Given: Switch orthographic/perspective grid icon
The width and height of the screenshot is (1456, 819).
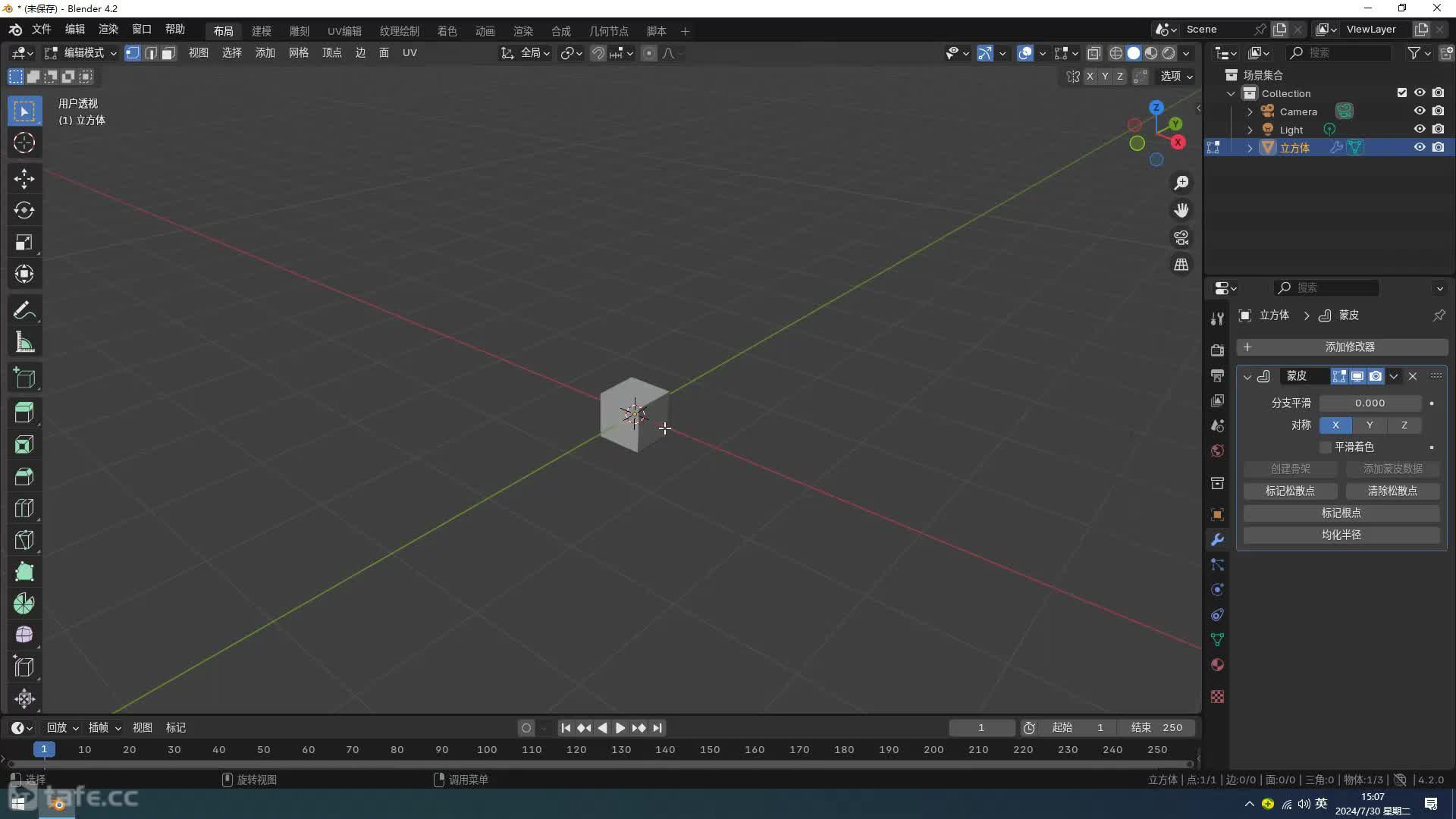Looking at the screenshot, I should (1181, 265).
